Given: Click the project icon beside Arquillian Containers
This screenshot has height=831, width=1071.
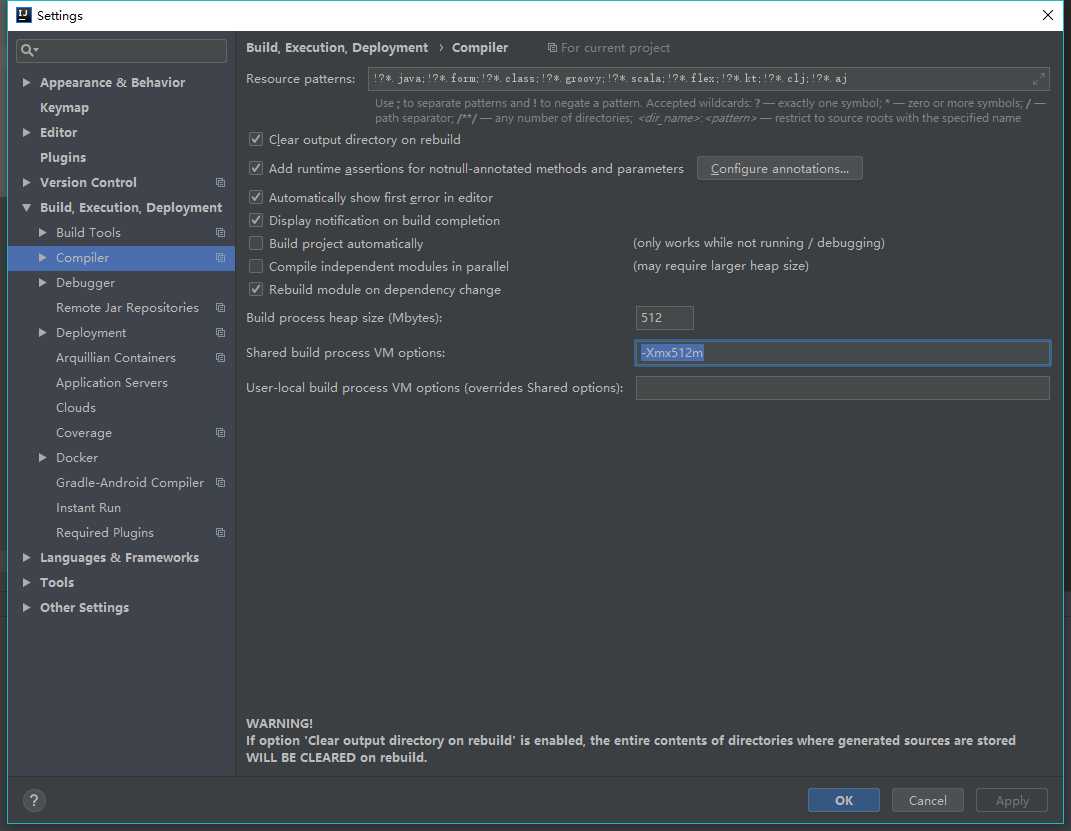Looking at the screenshot, I should tap(220, 358).
